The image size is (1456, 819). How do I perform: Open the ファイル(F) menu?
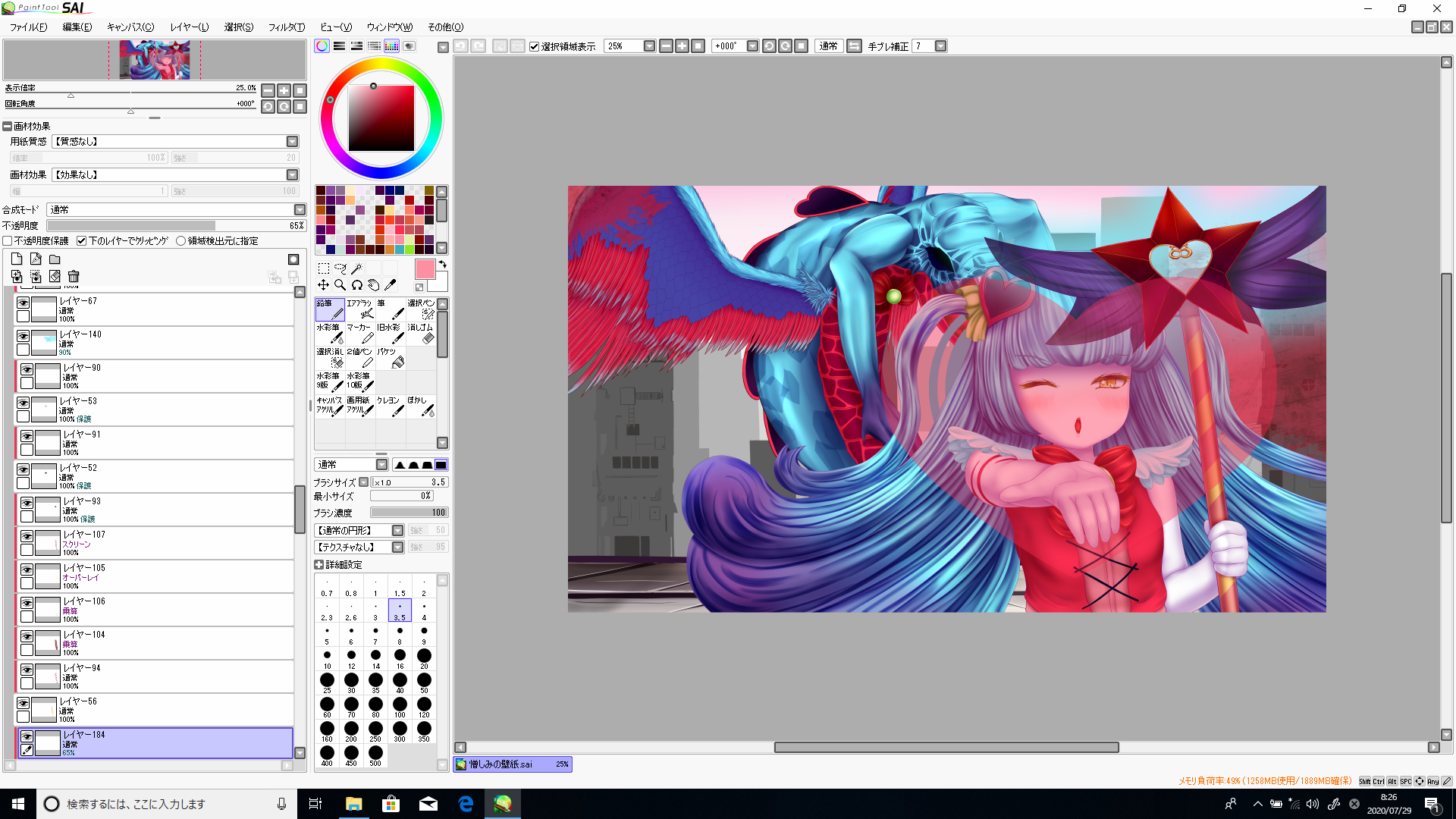pos(29,27)
